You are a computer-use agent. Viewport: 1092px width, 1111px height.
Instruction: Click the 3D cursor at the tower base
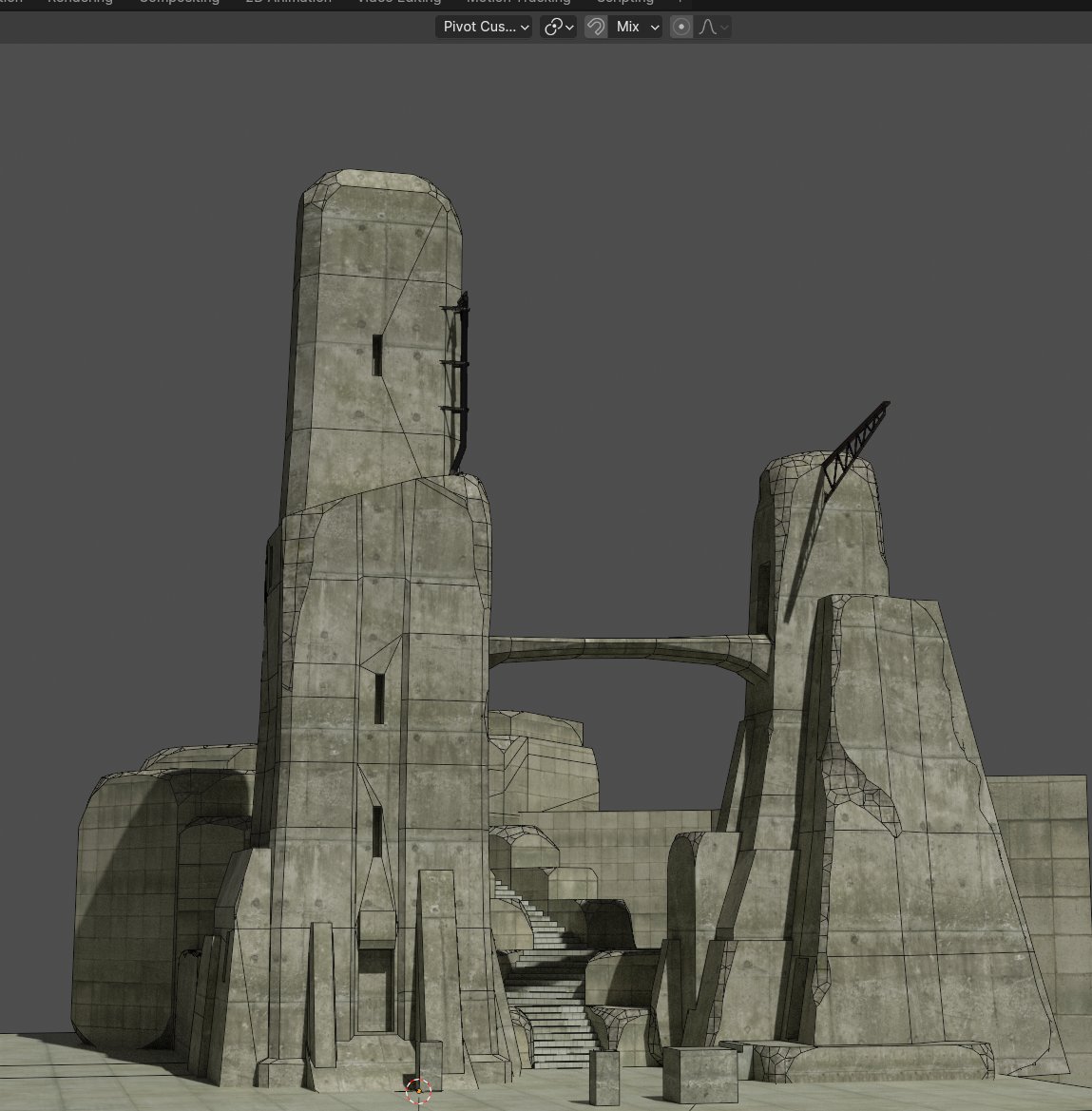(418, 1090)
